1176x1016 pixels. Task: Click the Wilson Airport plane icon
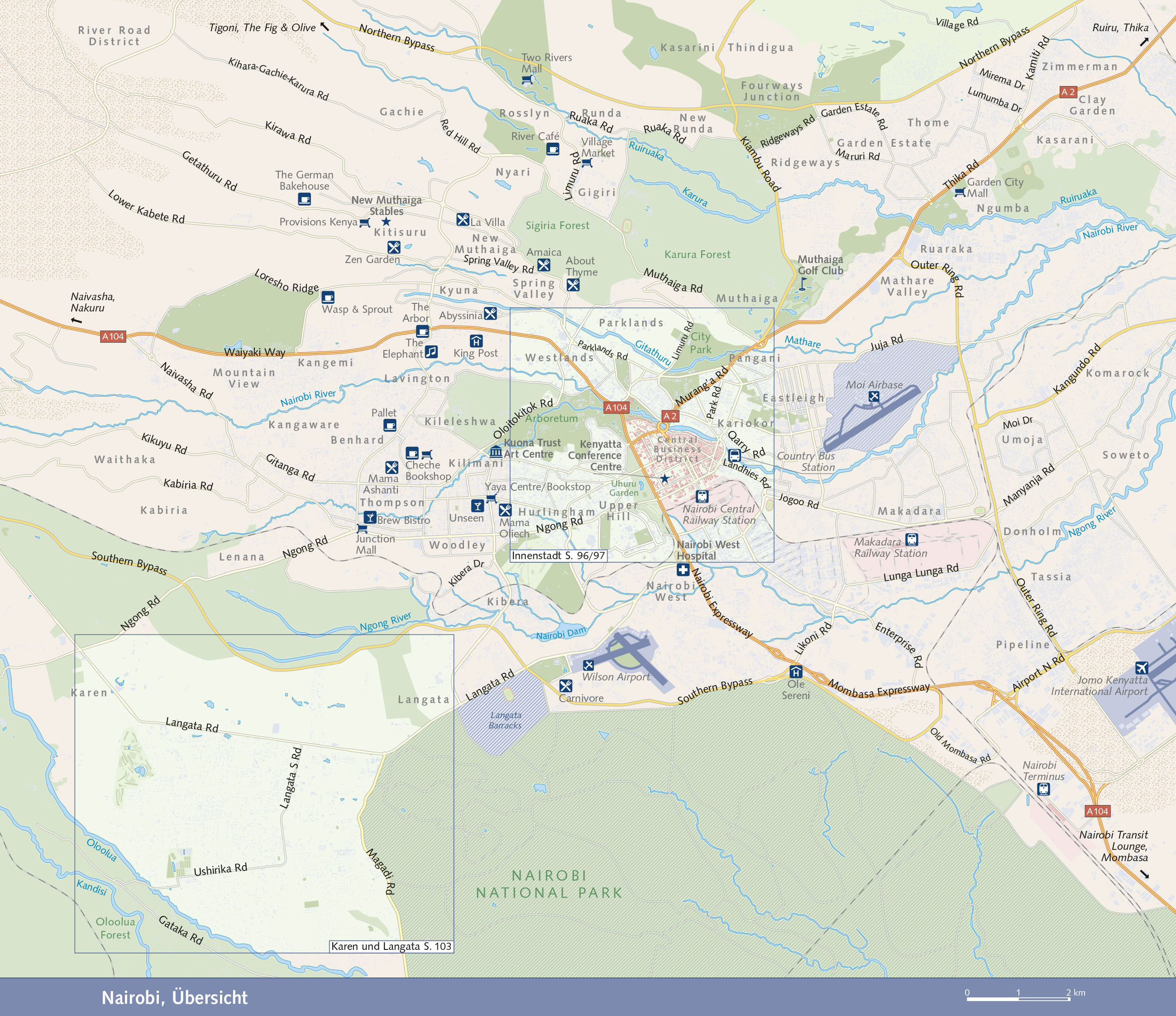pyautogui.click(x=588, y=665)
